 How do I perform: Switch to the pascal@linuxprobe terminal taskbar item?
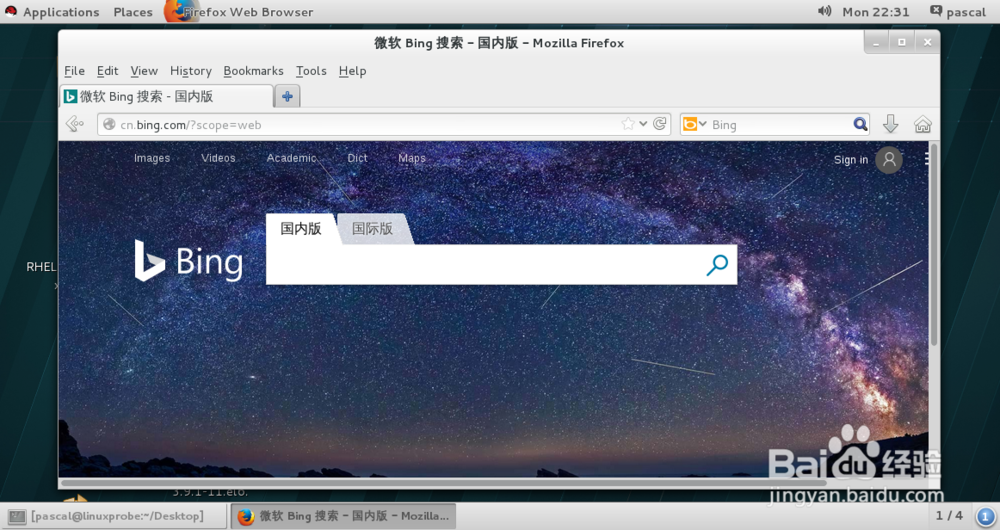pos(115,516)
